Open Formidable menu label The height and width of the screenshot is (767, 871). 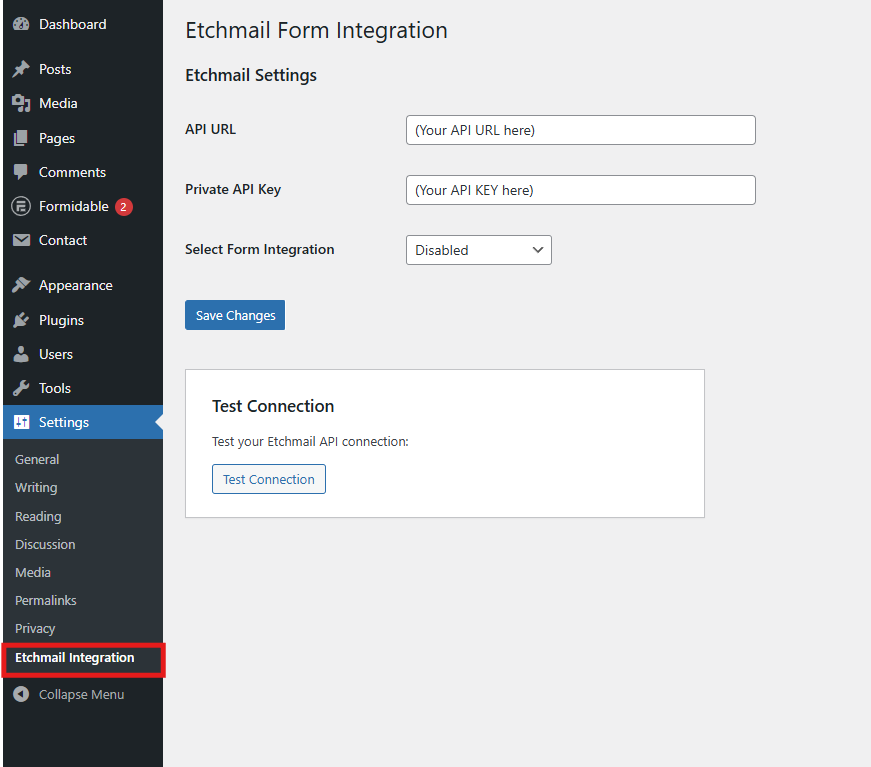[73, 206]
